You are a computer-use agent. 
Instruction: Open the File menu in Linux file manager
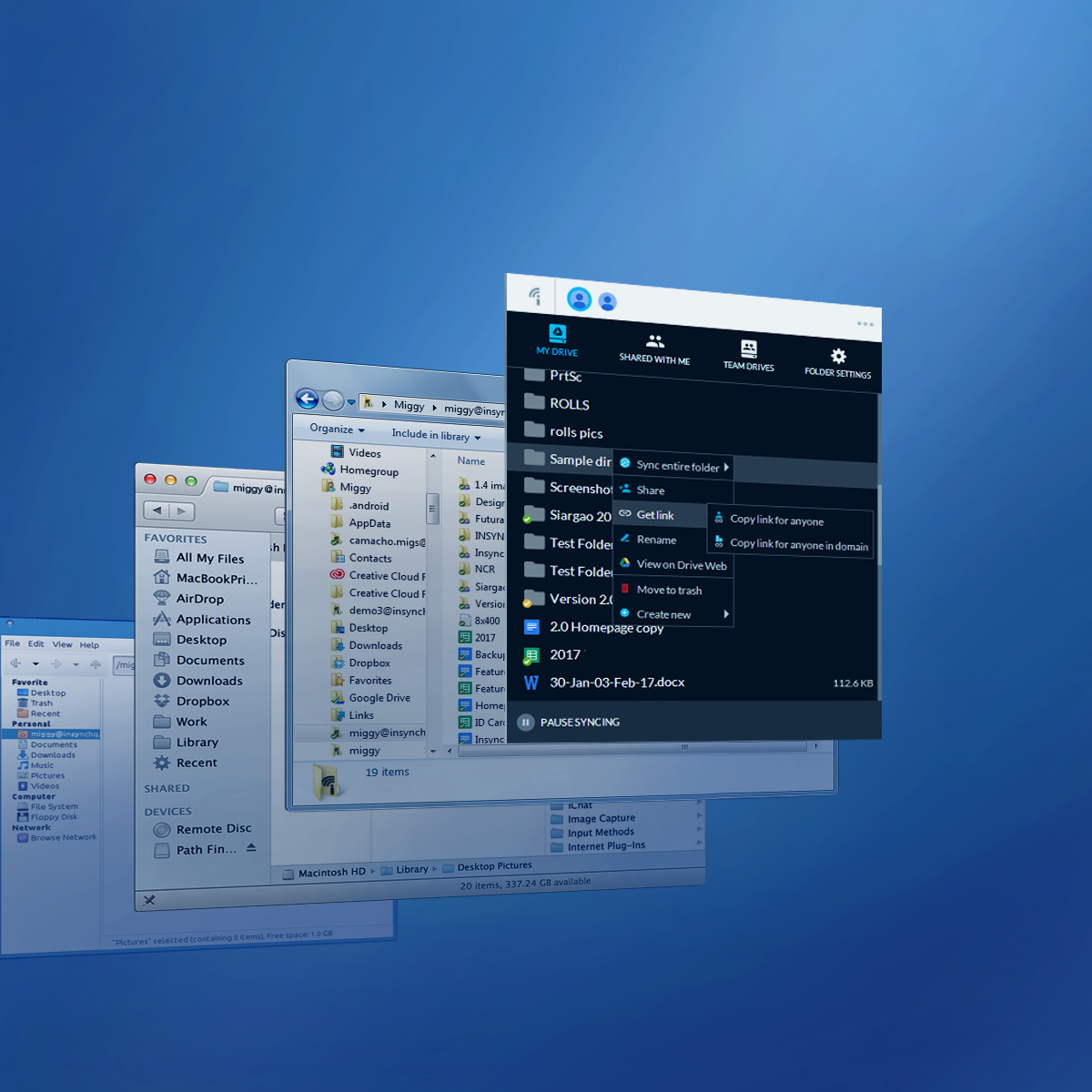pyautogui.click(x=12, y=643)
